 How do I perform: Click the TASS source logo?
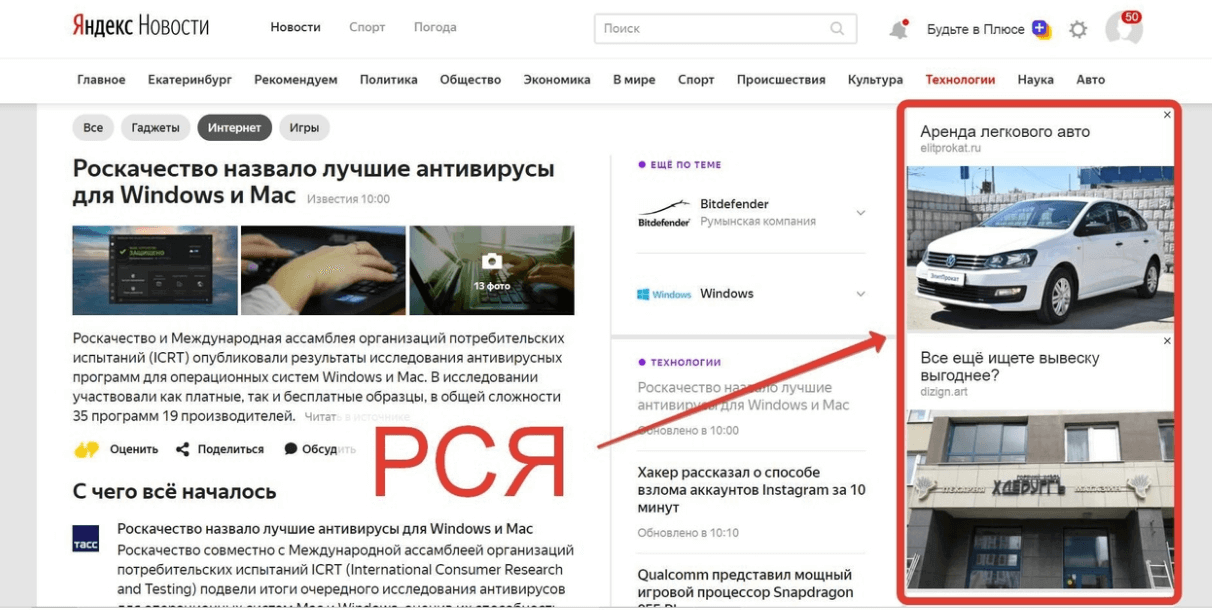point(86,538)
